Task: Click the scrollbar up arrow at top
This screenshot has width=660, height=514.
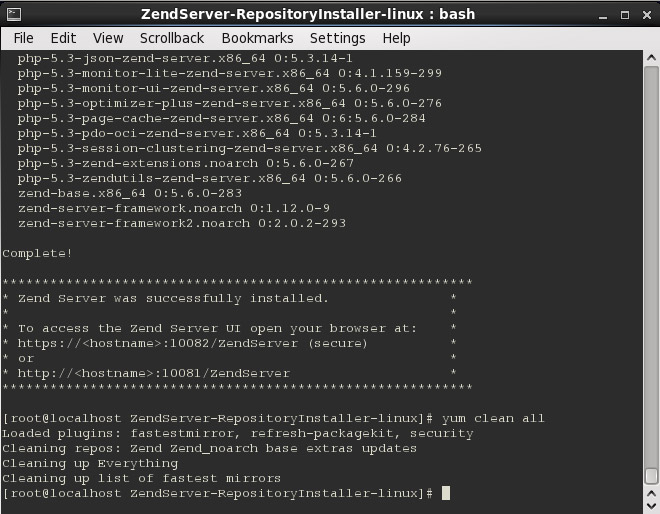Action: [651, 58]
